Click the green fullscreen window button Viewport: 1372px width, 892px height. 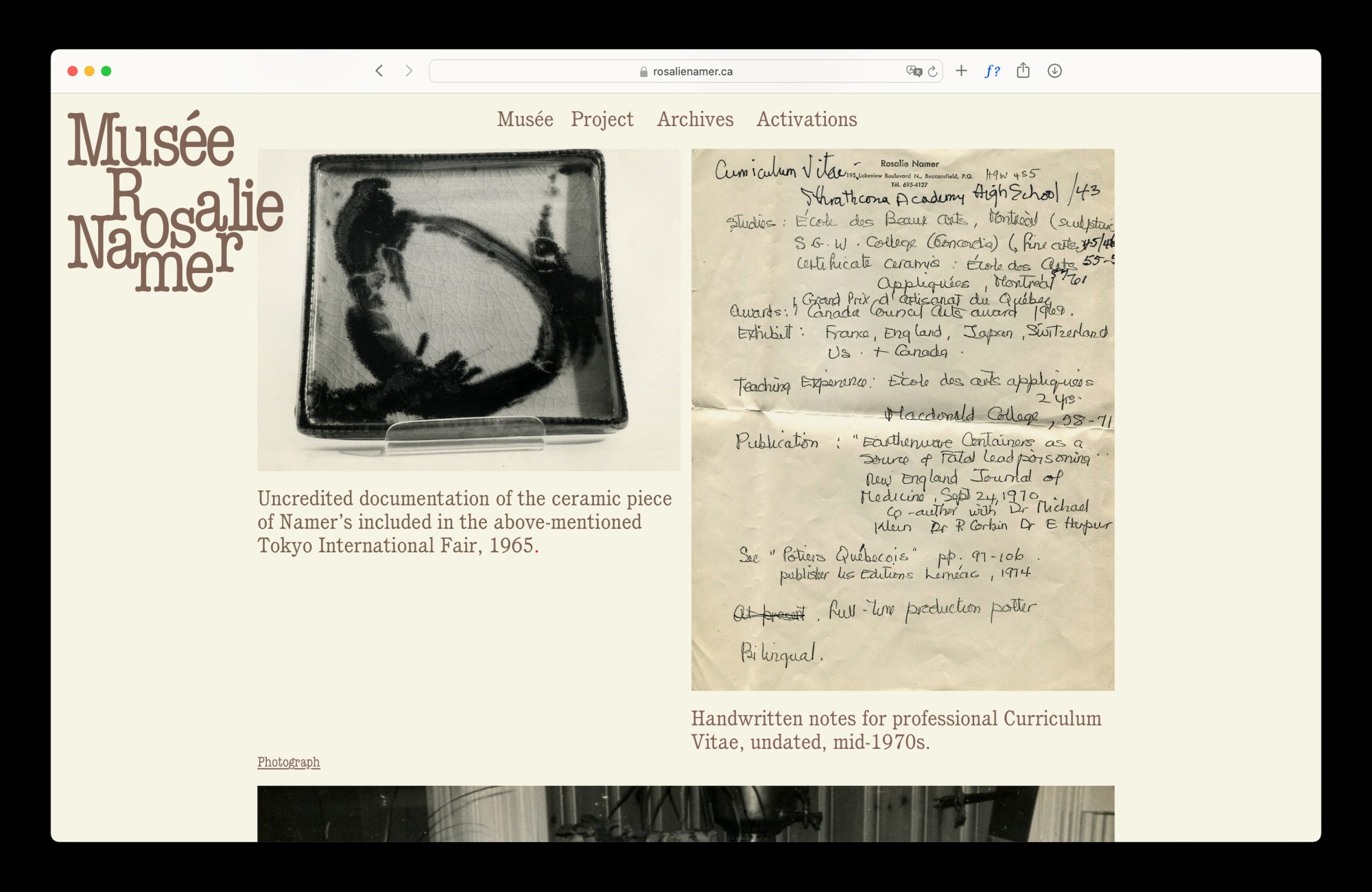tap(106, 71)
